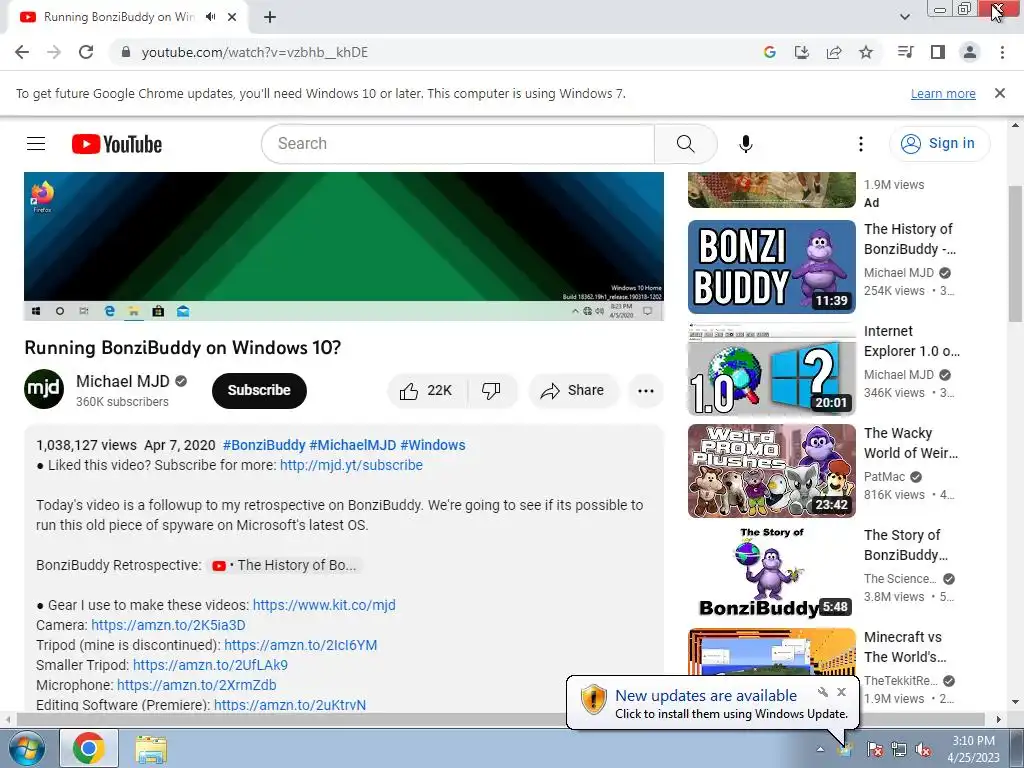Screen dimensions: 1024x768
Task: Open Minecraft vs The World's video title
Action: (x=905, y=647)
